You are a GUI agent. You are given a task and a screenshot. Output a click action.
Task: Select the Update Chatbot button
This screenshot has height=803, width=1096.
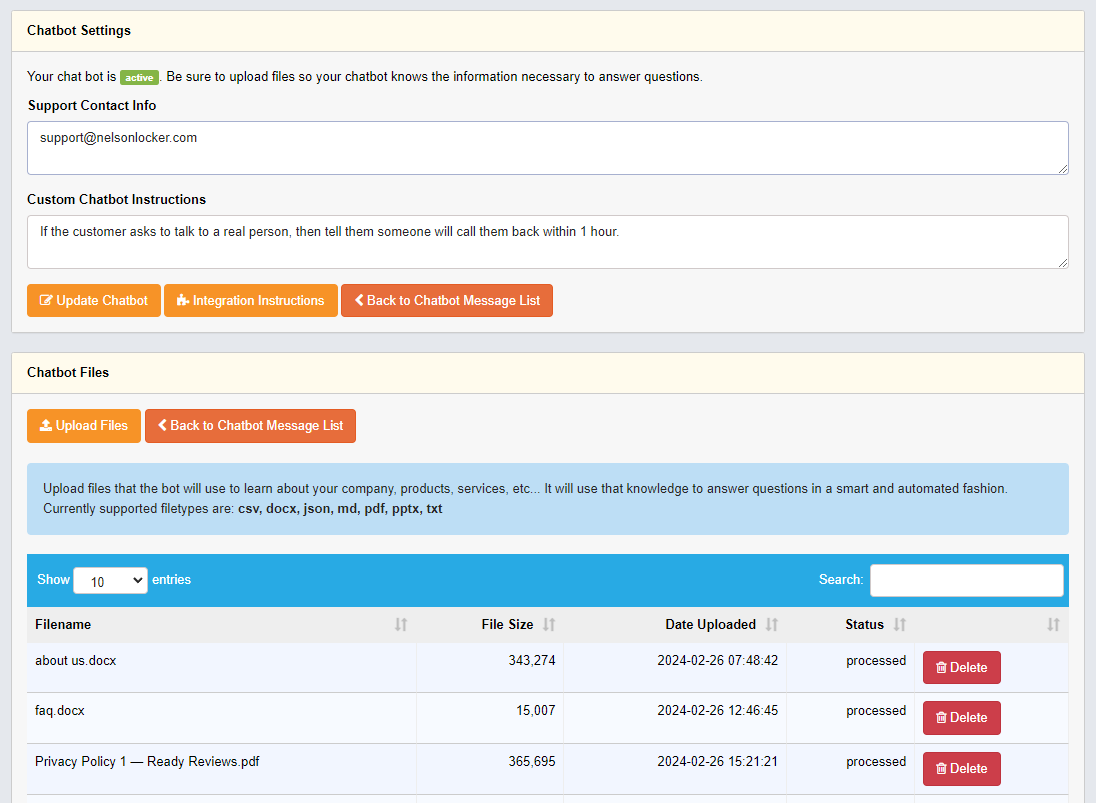click(93, 300)
